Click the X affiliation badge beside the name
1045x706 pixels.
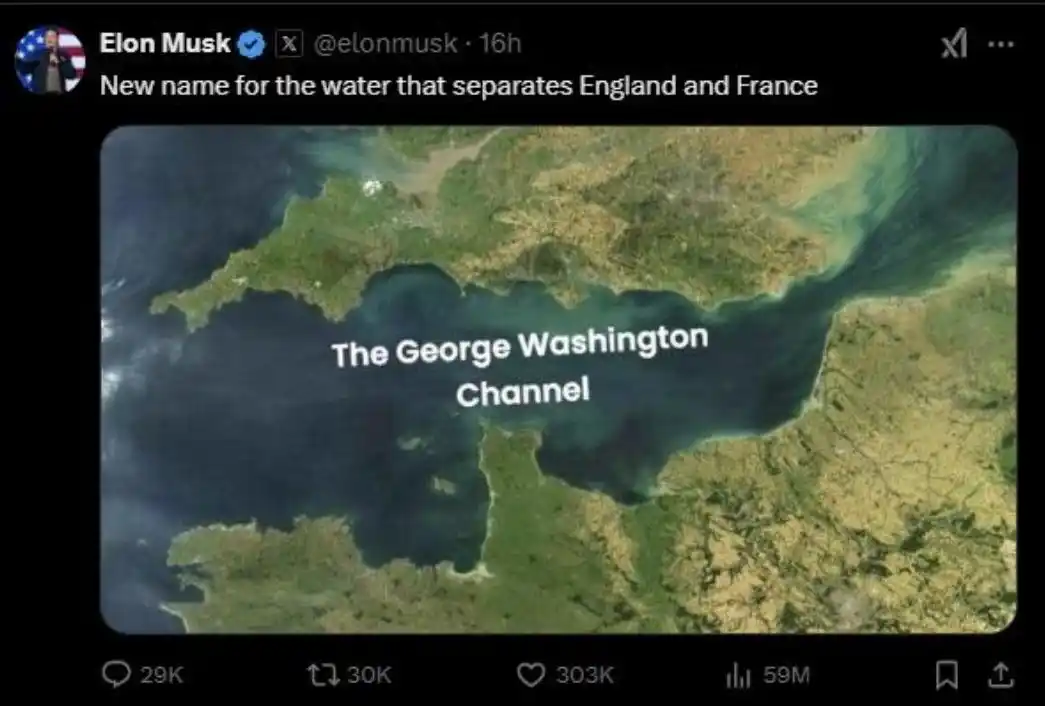tap(288, 43)
